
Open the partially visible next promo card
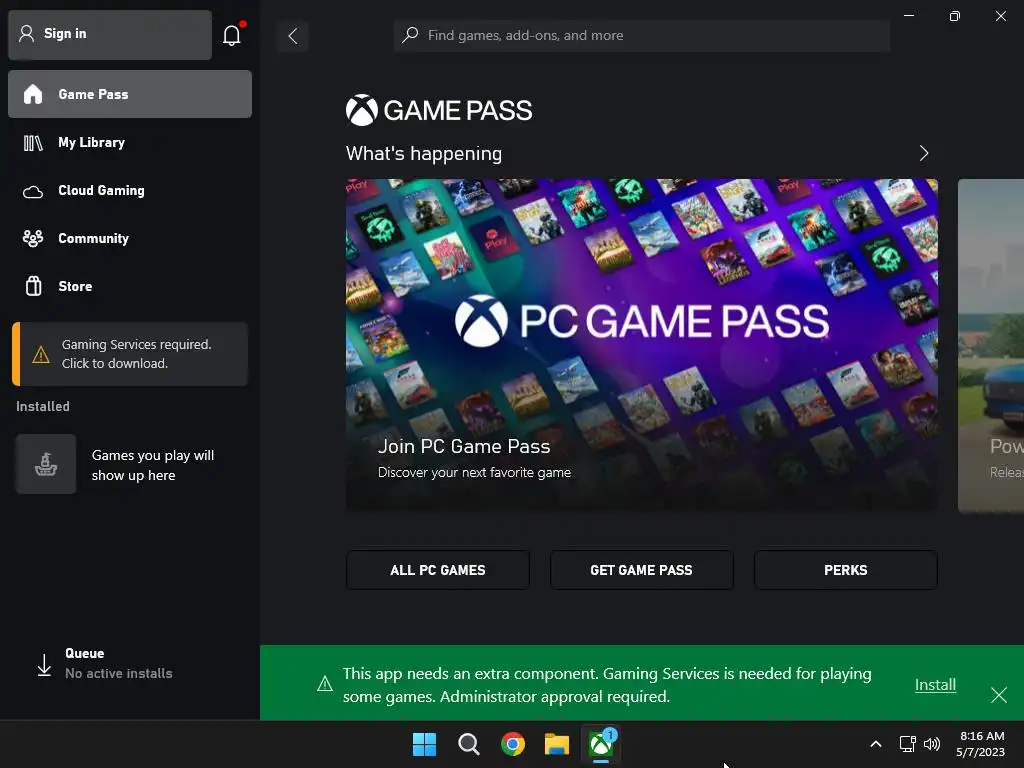coord(991,345)
